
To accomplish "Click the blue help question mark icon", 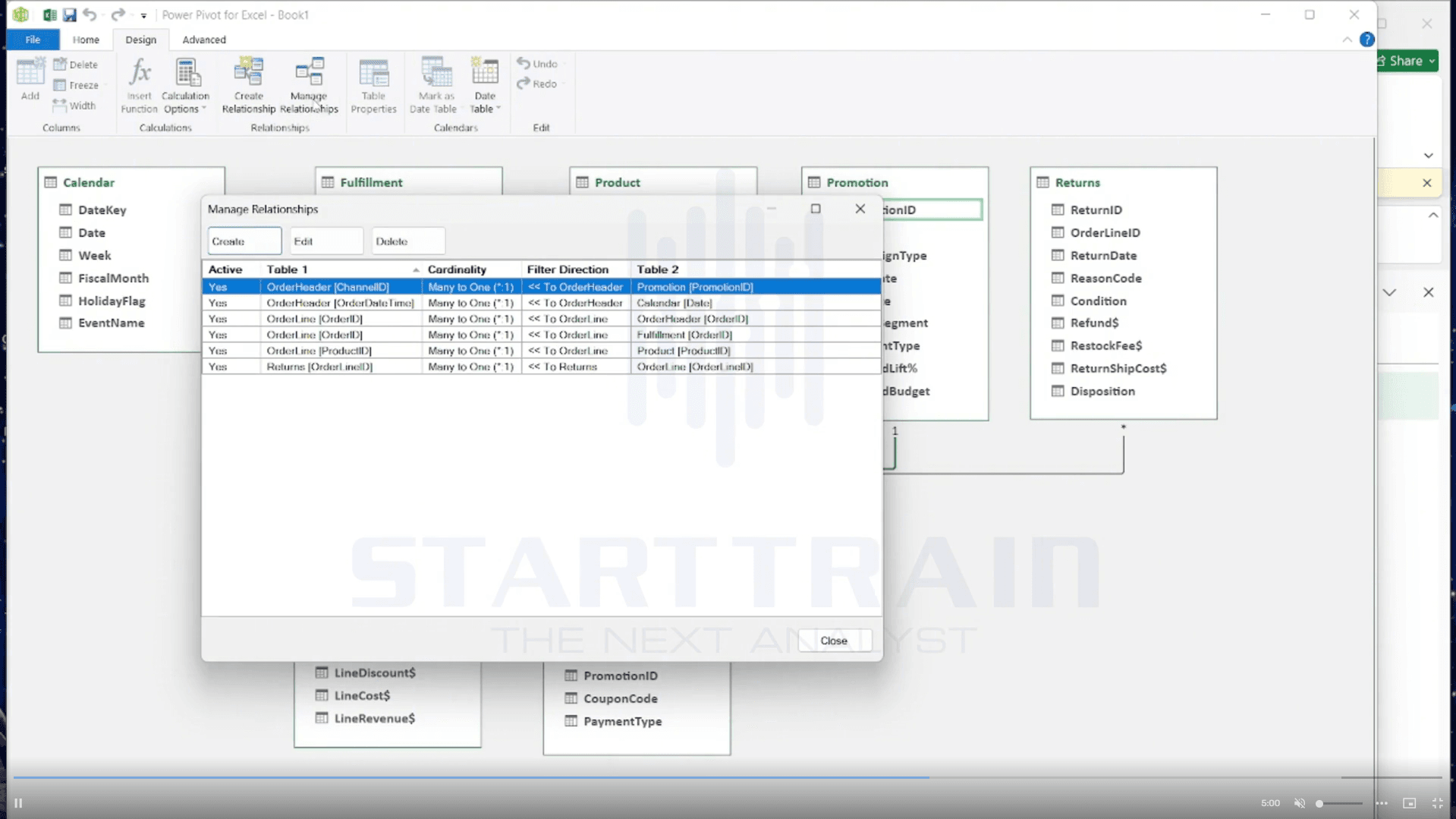I will point(1366,39).
